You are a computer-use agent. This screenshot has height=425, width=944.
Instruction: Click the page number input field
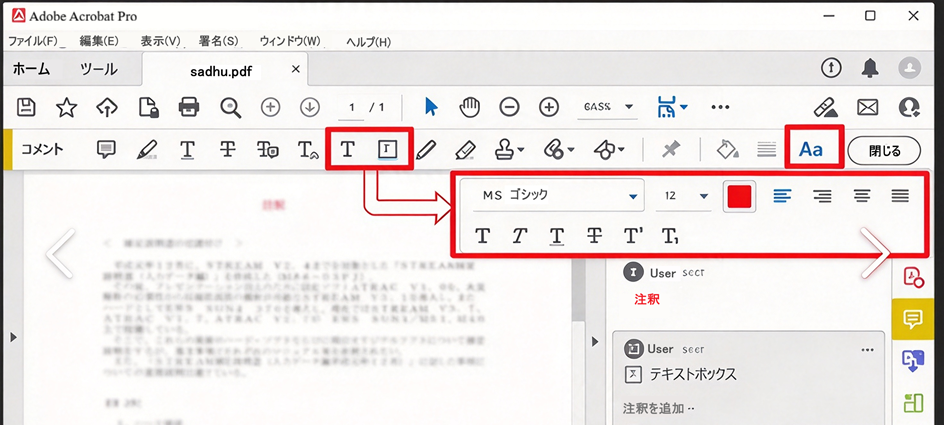pyautogui.click(x=352, y=108)
